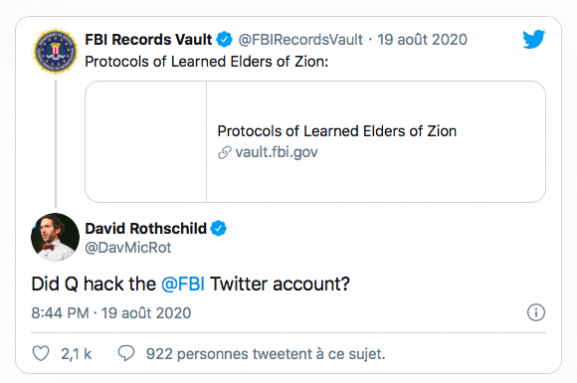Click the 8:44 PM tweet timestamp
577x383 pixels.
click(x=60, y=313)
